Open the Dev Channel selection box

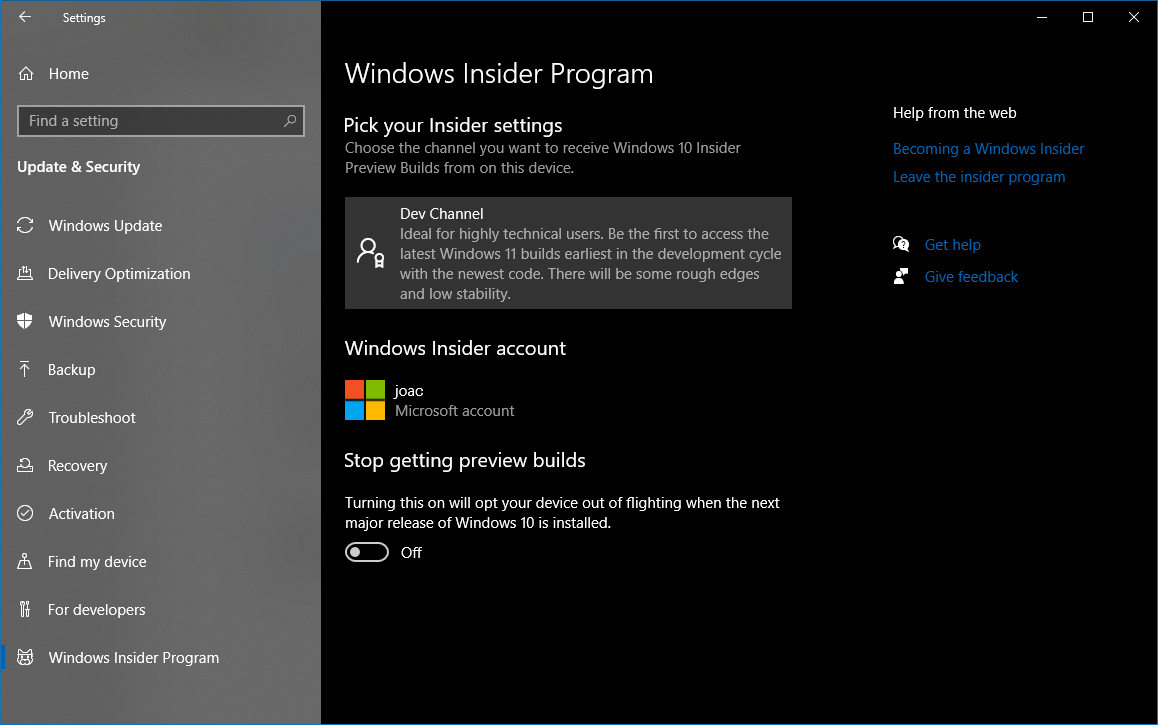[x=568, y=253]
